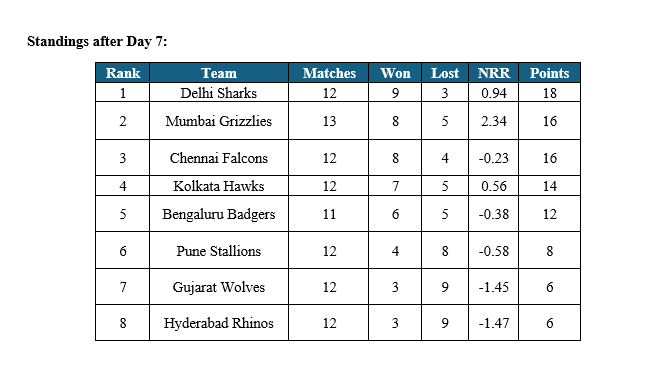Image resolution: width=649 pixels, height=366 pixels.
Task: Select the Hyderabad Rhinos cell
Action: pos(219,323)
